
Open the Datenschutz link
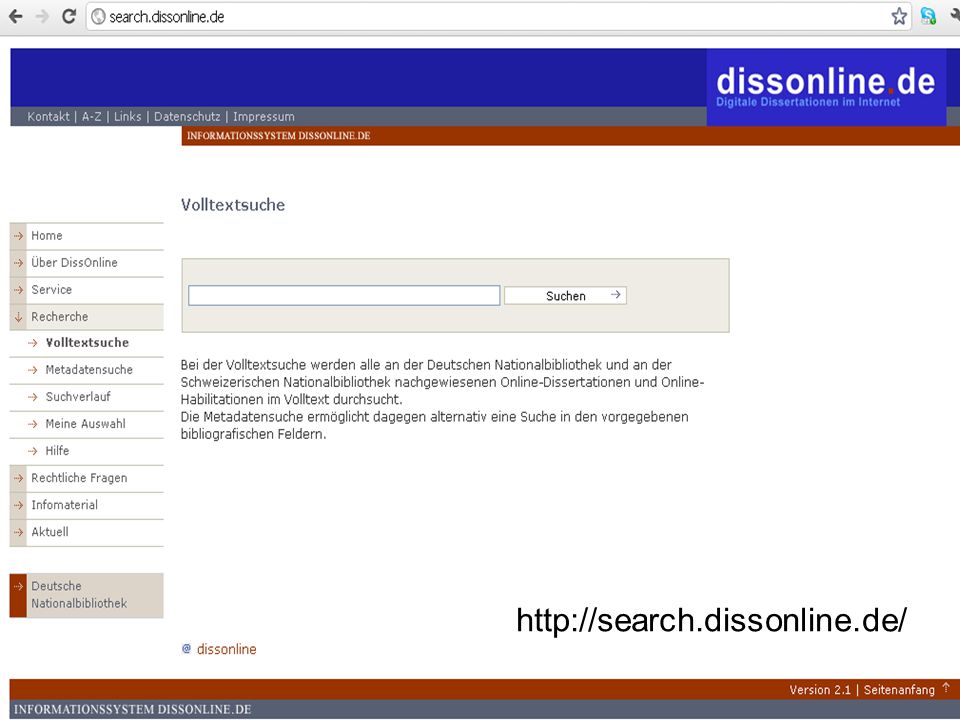187,116
